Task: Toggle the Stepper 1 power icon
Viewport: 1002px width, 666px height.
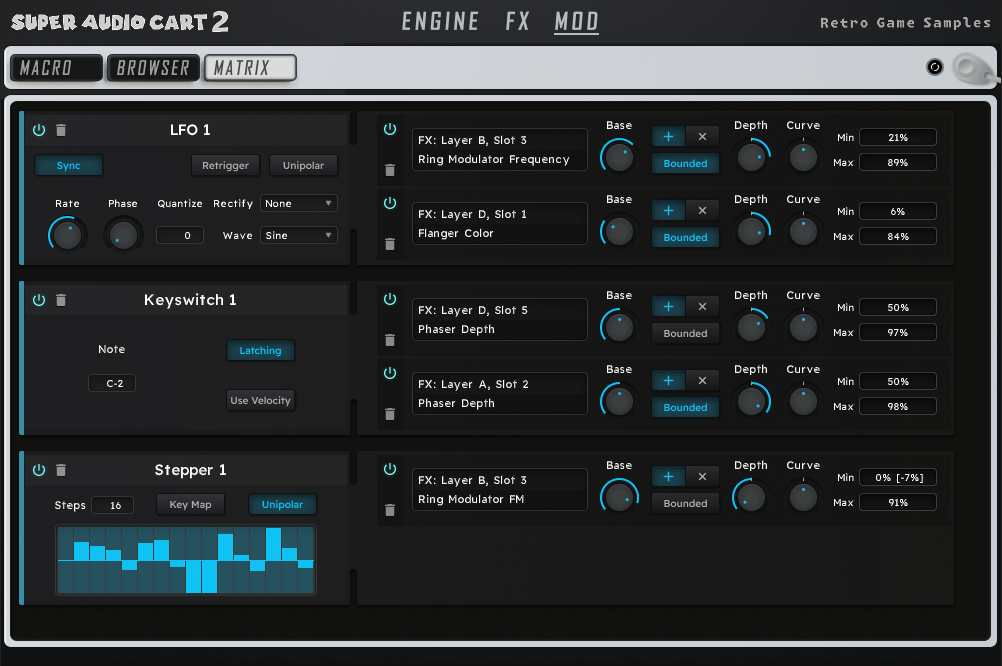Action: point(39,470)
